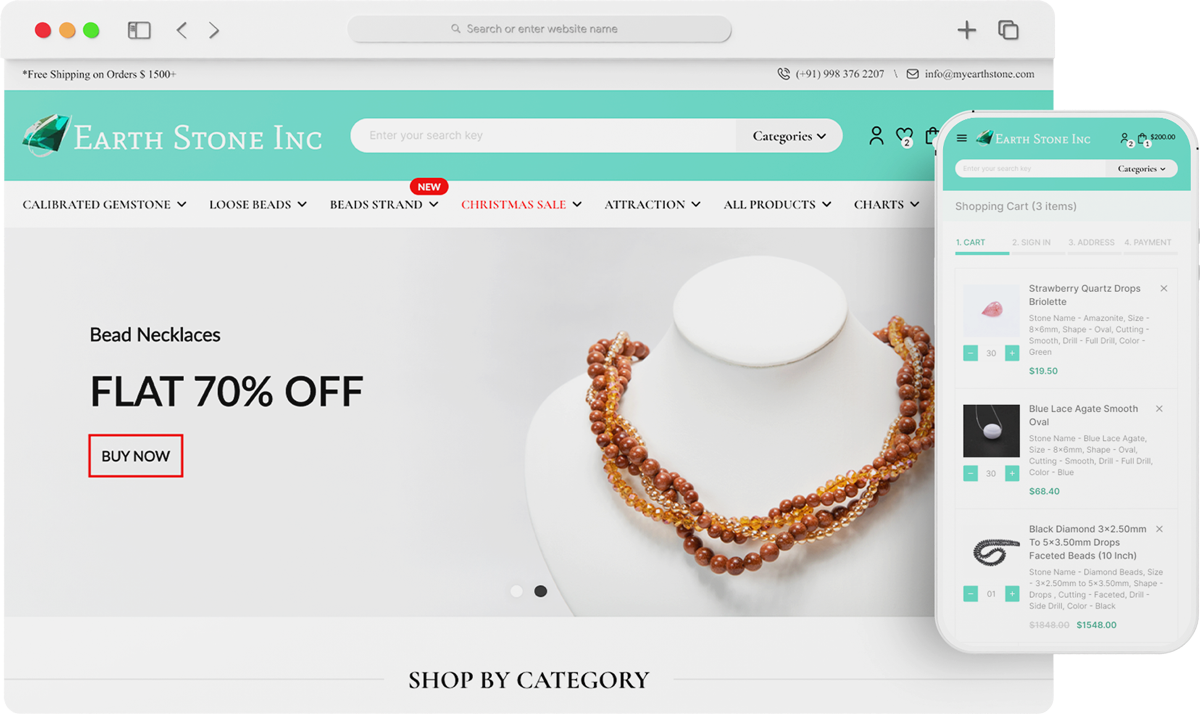Viewport: 1200px width, 714px height.
Task: Click the Buy Now button
Action: pyautogui.click(x=136, y=456)
